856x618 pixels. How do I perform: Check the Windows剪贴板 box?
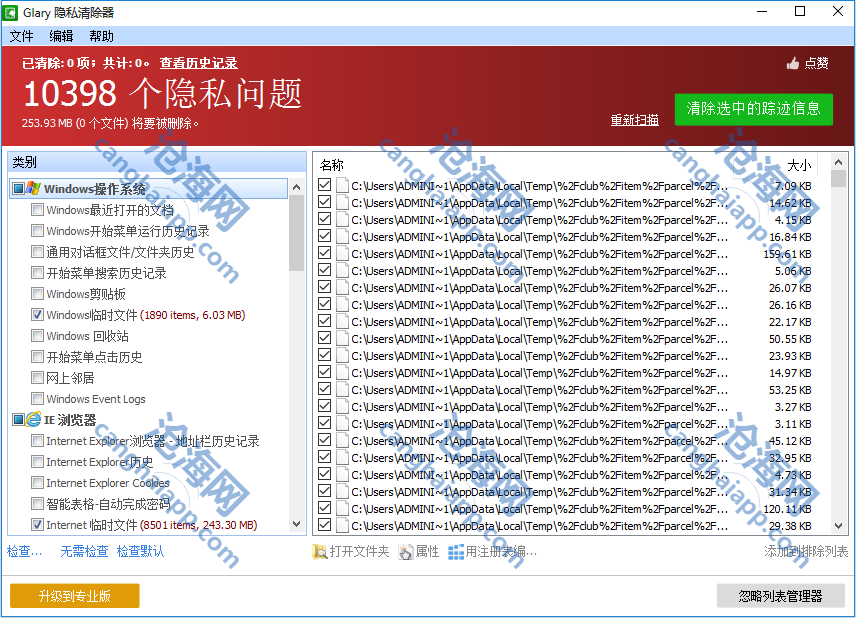37,294
